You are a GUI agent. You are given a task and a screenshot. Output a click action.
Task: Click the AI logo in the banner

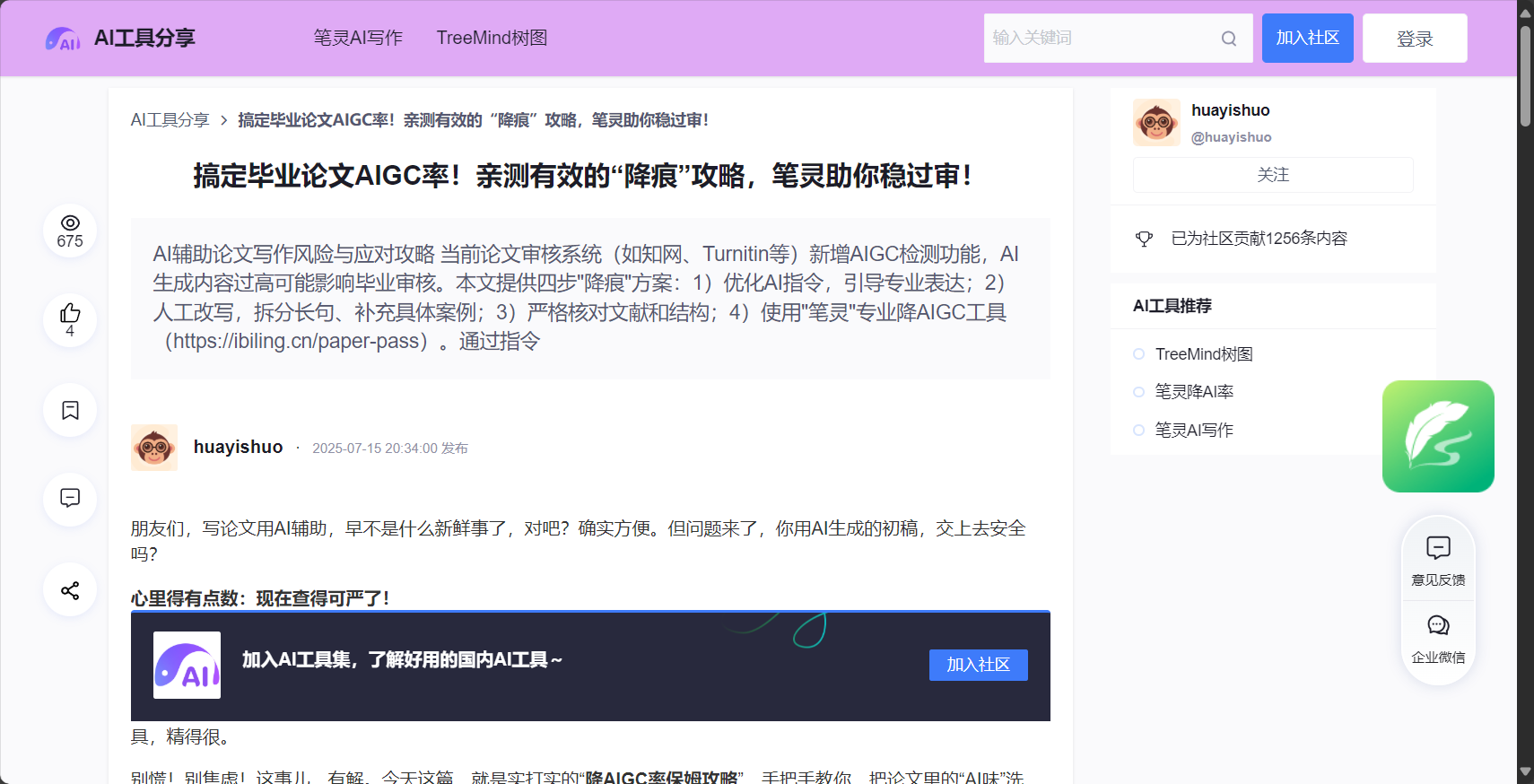click(x=187, y=665)
